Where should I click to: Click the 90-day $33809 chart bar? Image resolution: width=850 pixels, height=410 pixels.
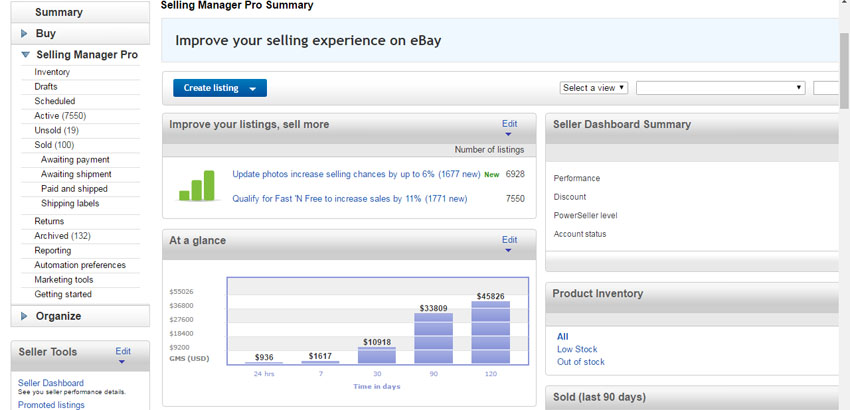433,338
